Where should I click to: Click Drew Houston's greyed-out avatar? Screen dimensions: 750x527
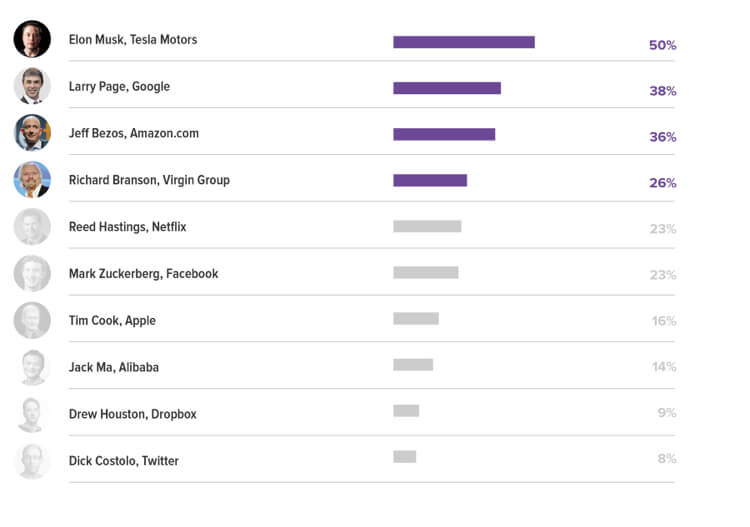pos(32,414)
